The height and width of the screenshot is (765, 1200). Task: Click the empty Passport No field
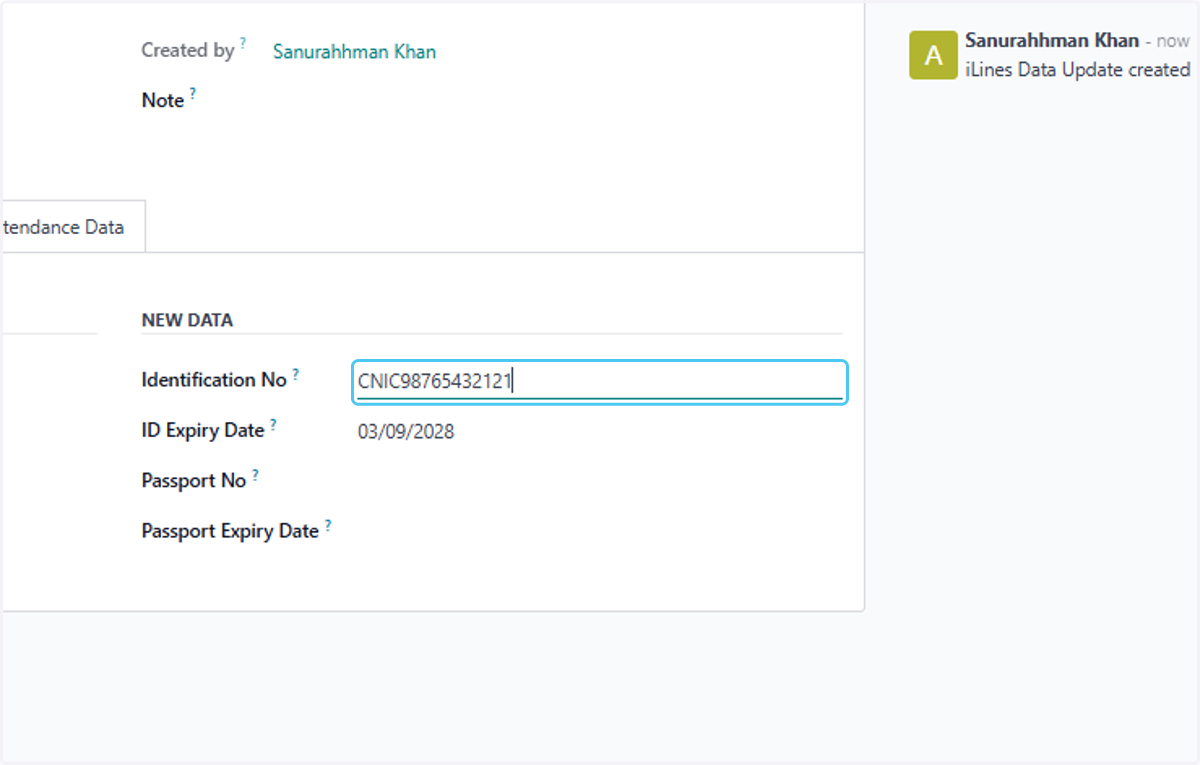coord(600,481)
